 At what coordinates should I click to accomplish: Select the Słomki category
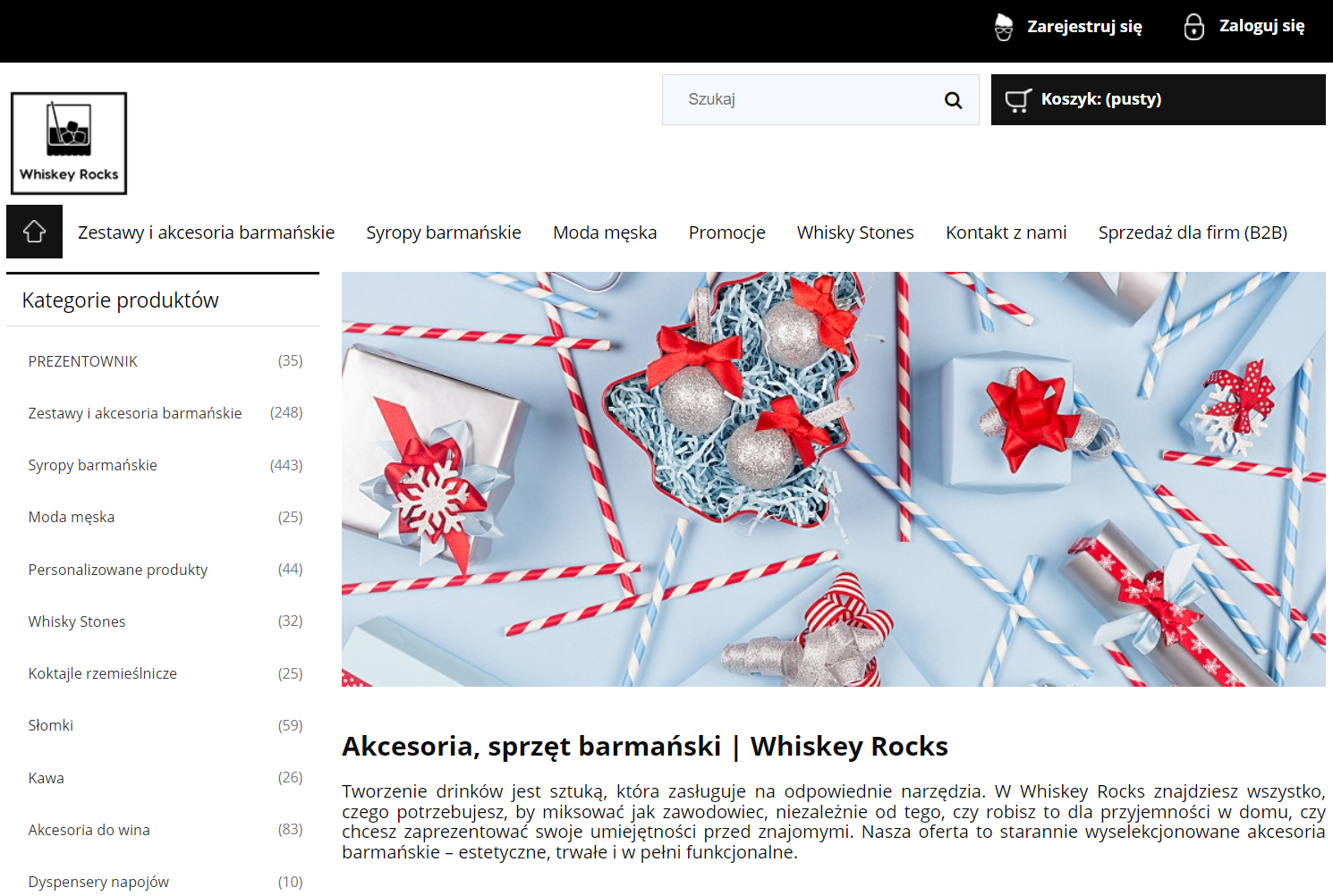(50, 725)
